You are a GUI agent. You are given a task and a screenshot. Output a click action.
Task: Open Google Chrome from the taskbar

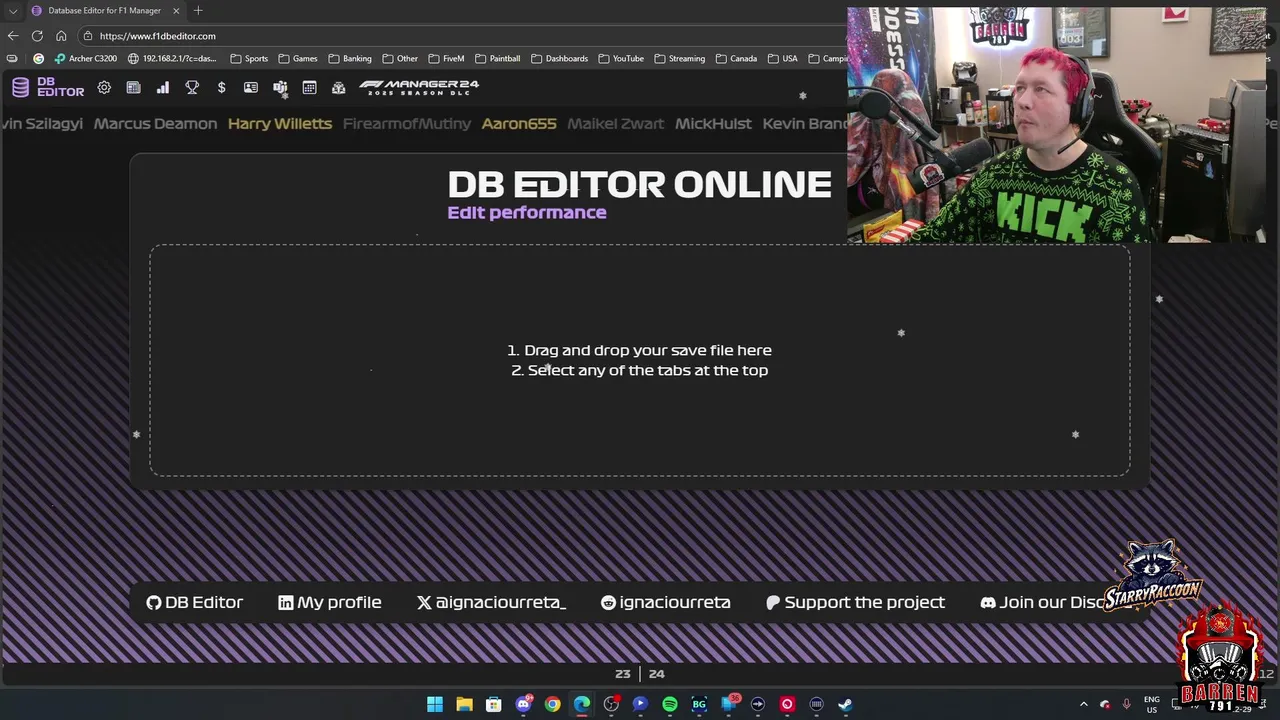[552, 704]
